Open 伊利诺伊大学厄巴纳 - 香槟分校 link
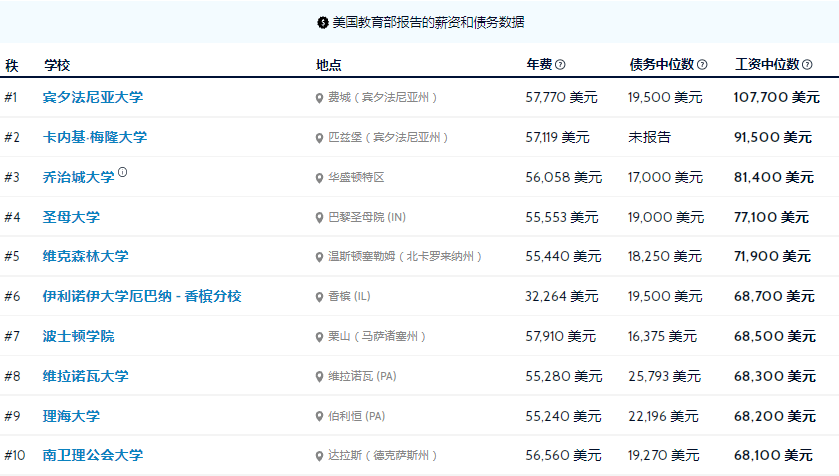Screen dimensions: 839x476 [x=142, y=296]
